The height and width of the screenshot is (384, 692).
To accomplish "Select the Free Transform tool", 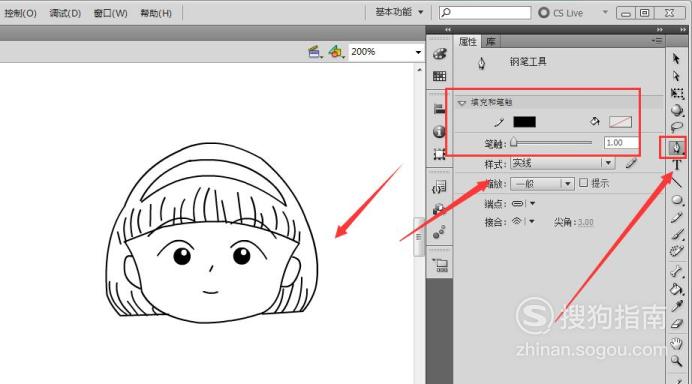I will point(677,93).
